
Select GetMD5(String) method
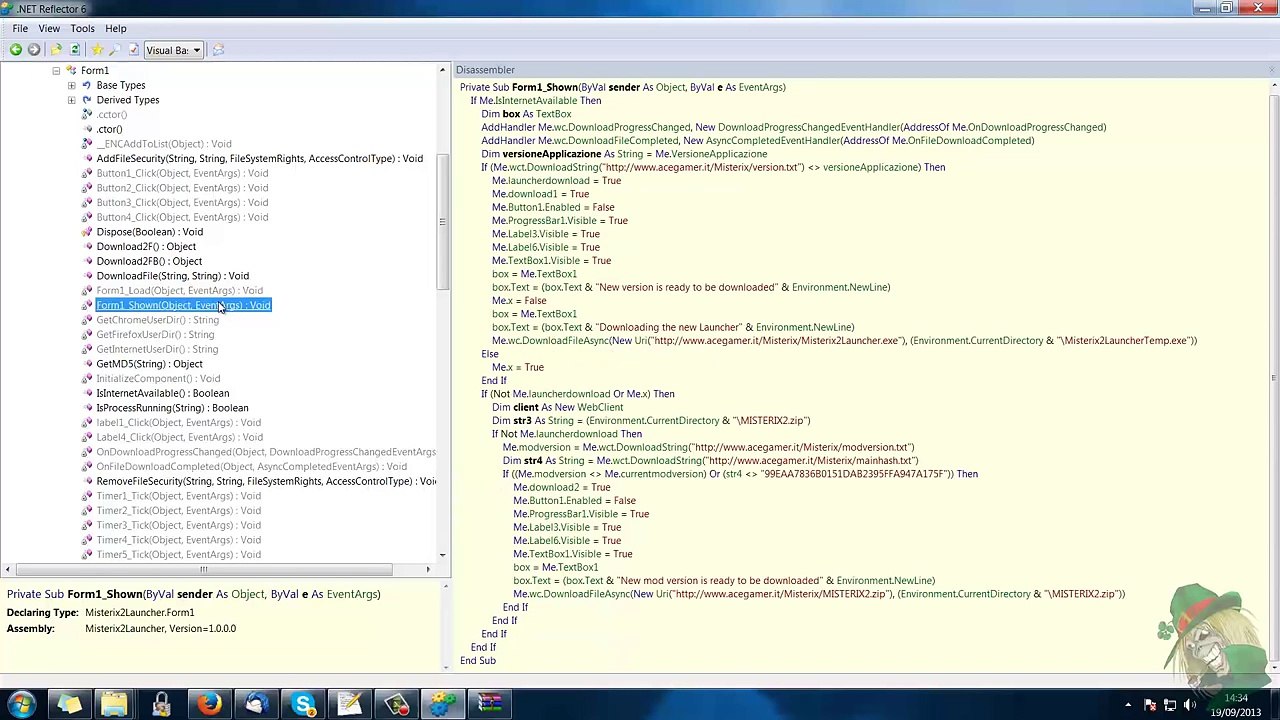click(149, 364)
